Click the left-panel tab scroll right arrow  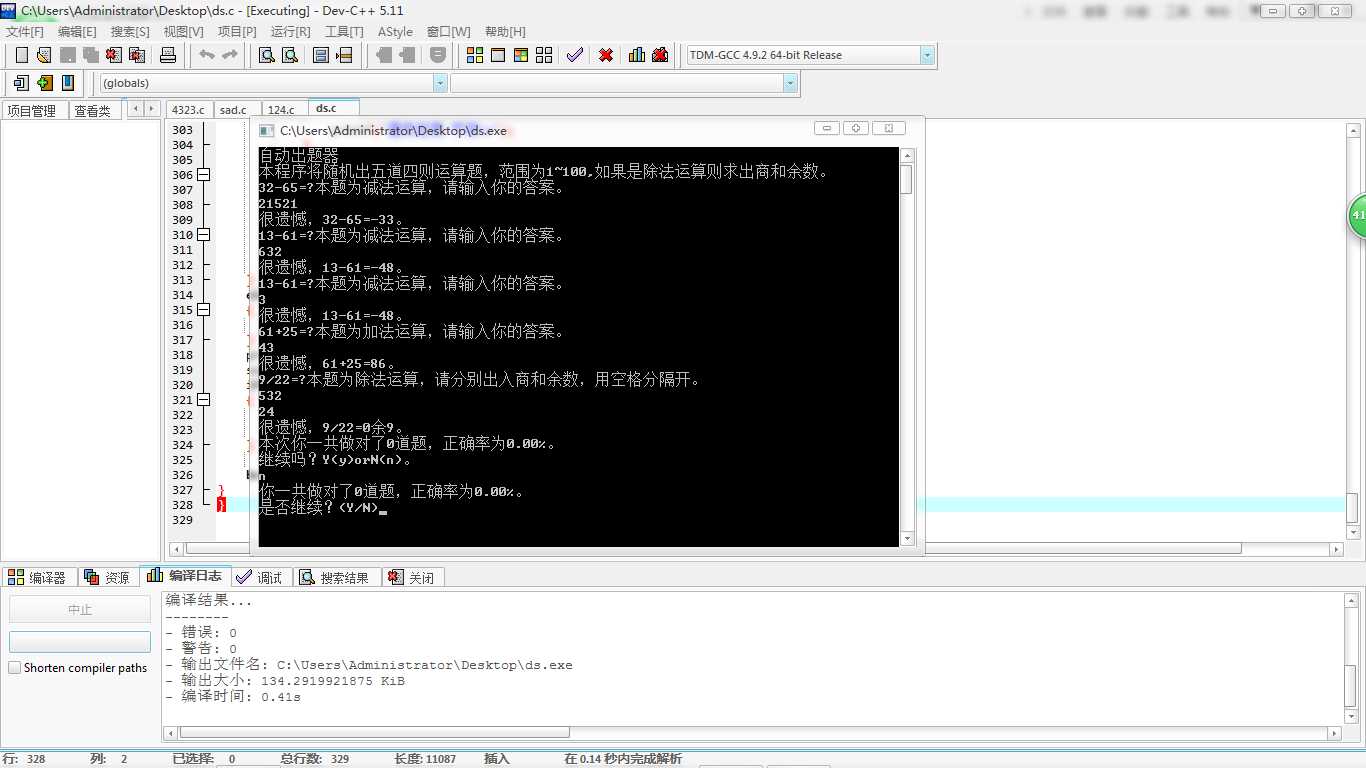click(152, 109)
